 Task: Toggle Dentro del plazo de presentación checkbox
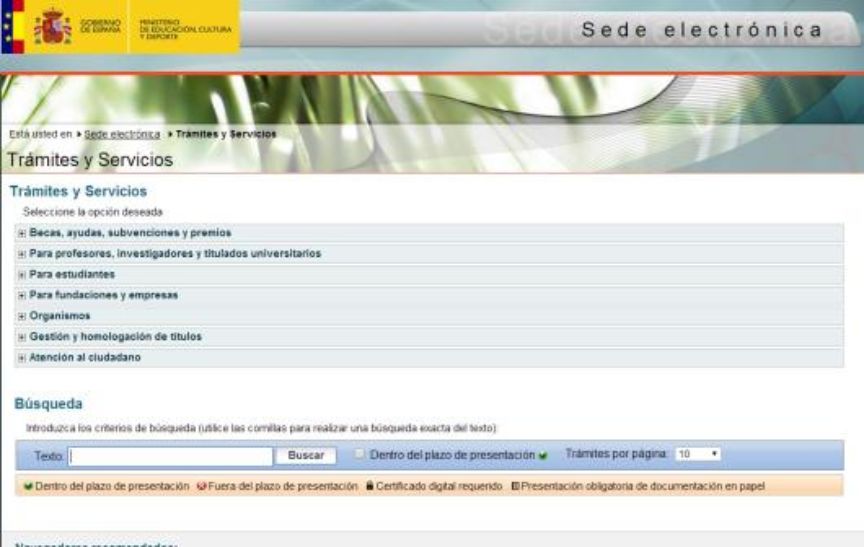pos(359,454)
